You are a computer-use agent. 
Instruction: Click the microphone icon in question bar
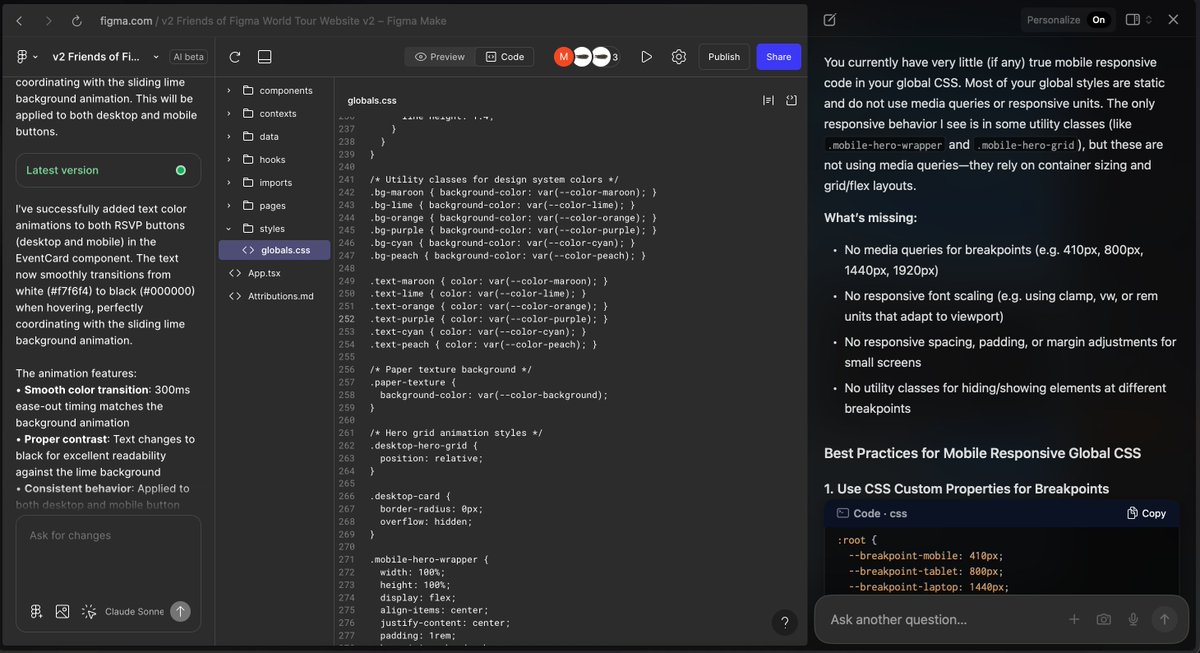[x=1133, y=619]
